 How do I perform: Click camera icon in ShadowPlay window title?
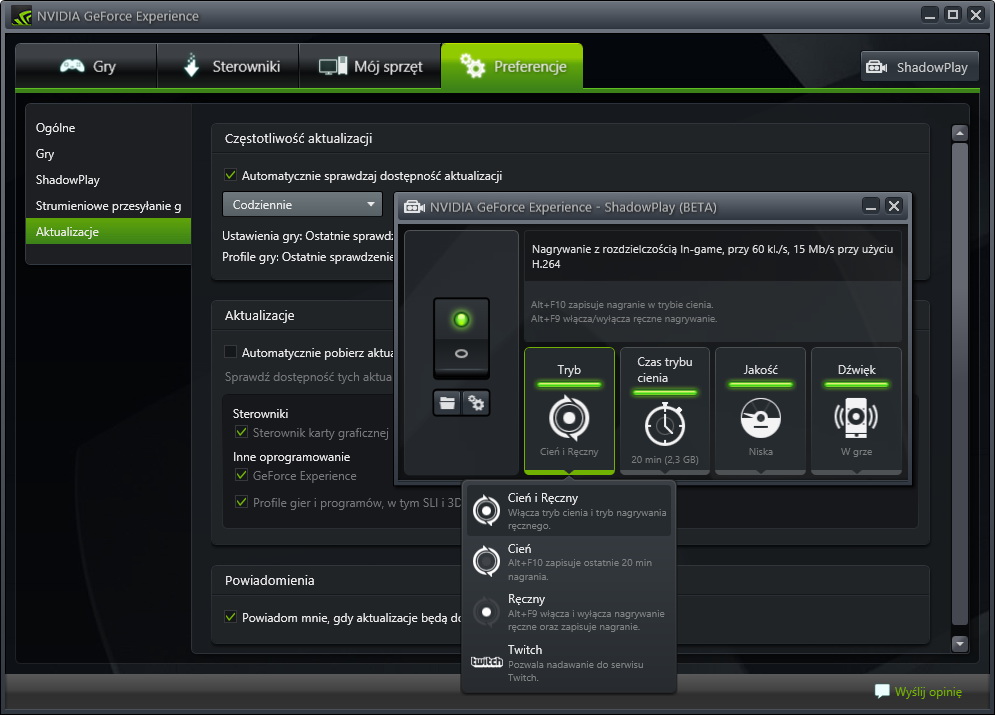(414, 207)
